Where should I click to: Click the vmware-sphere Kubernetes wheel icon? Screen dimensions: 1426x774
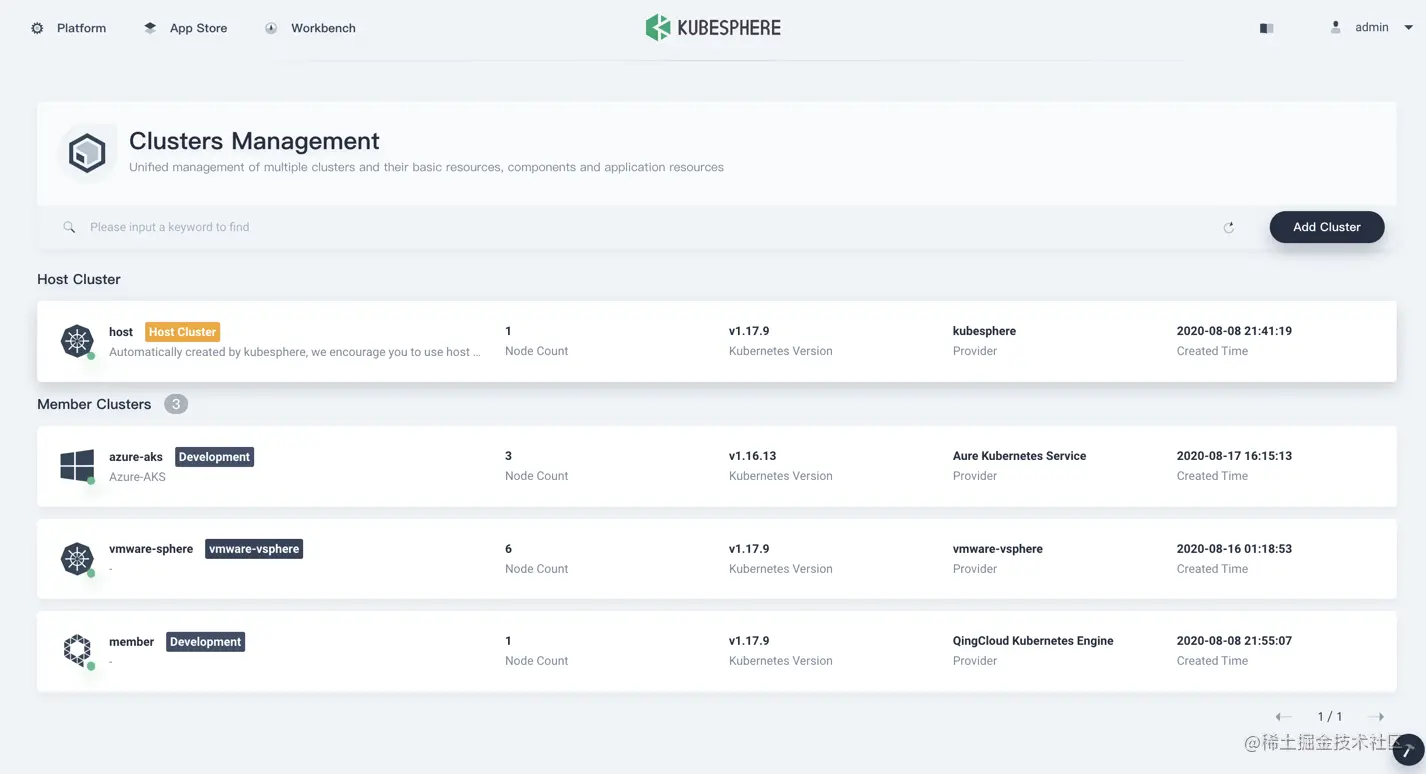[77, 559]
